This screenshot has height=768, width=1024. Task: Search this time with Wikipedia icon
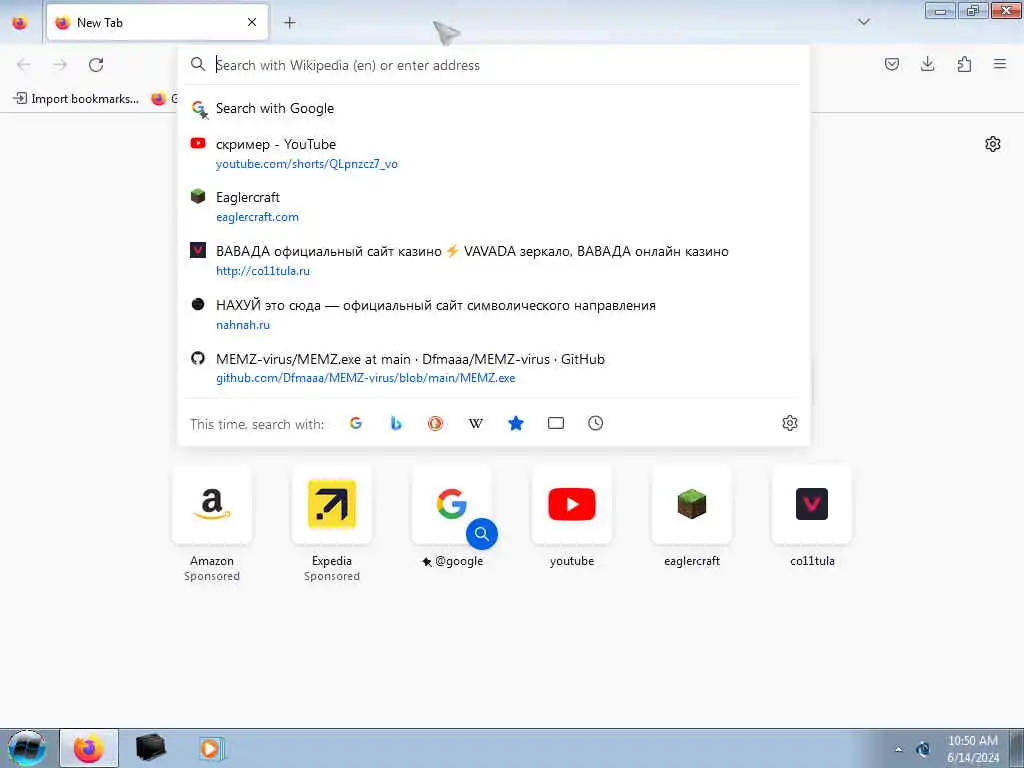tap(476, 423)
